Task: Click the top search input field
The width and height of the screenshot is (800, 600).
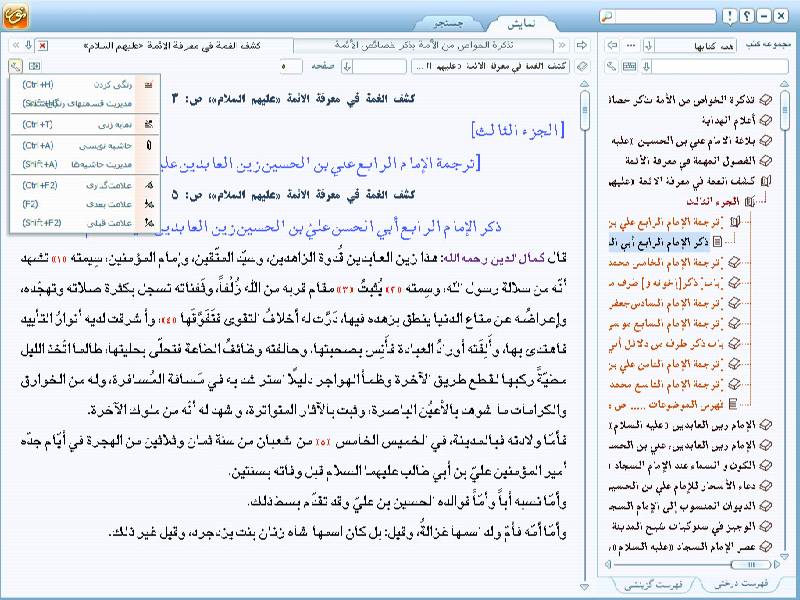Action: pos(665,16)
